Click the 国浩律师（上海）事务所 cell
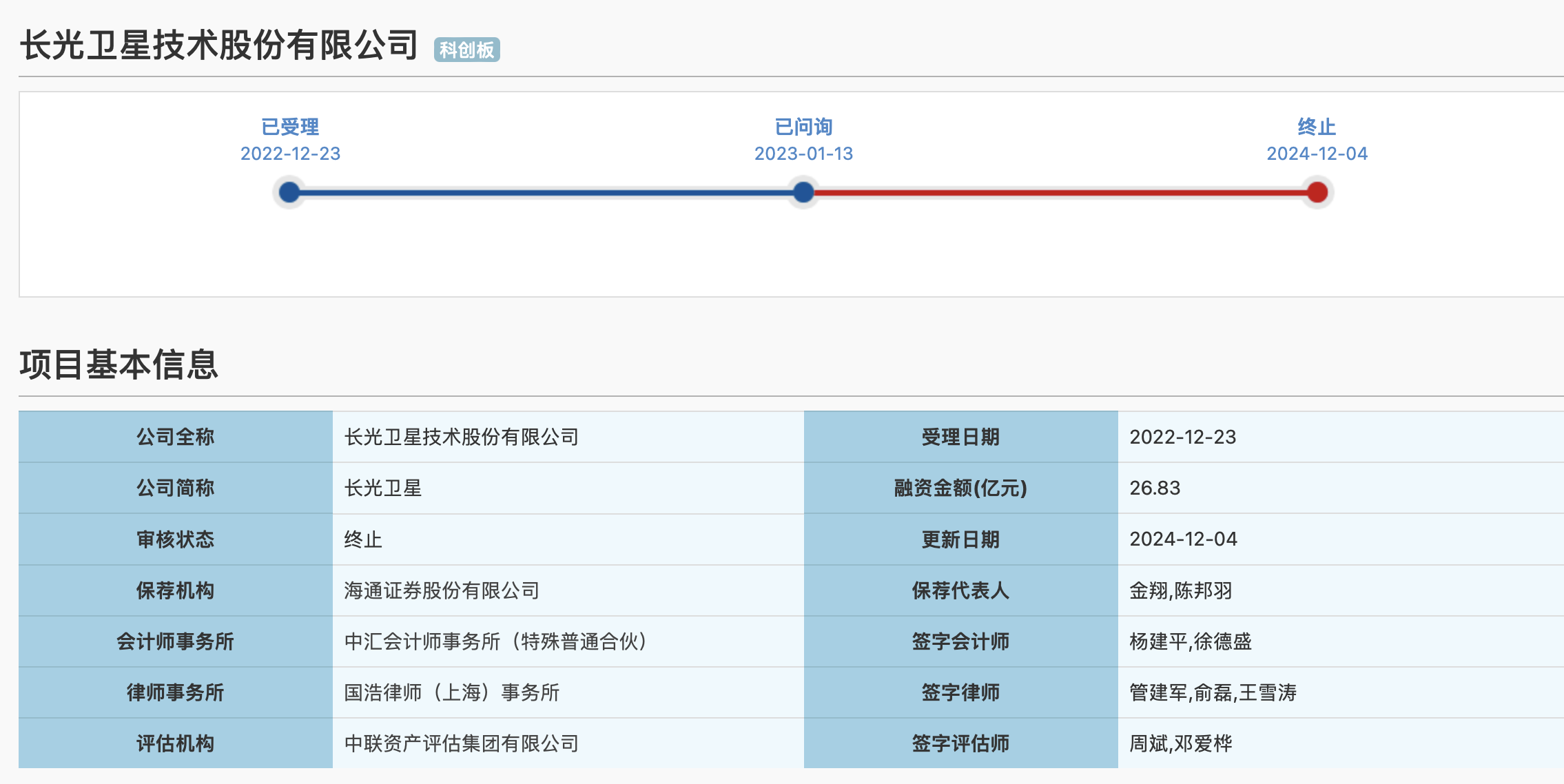 [451, 692]
